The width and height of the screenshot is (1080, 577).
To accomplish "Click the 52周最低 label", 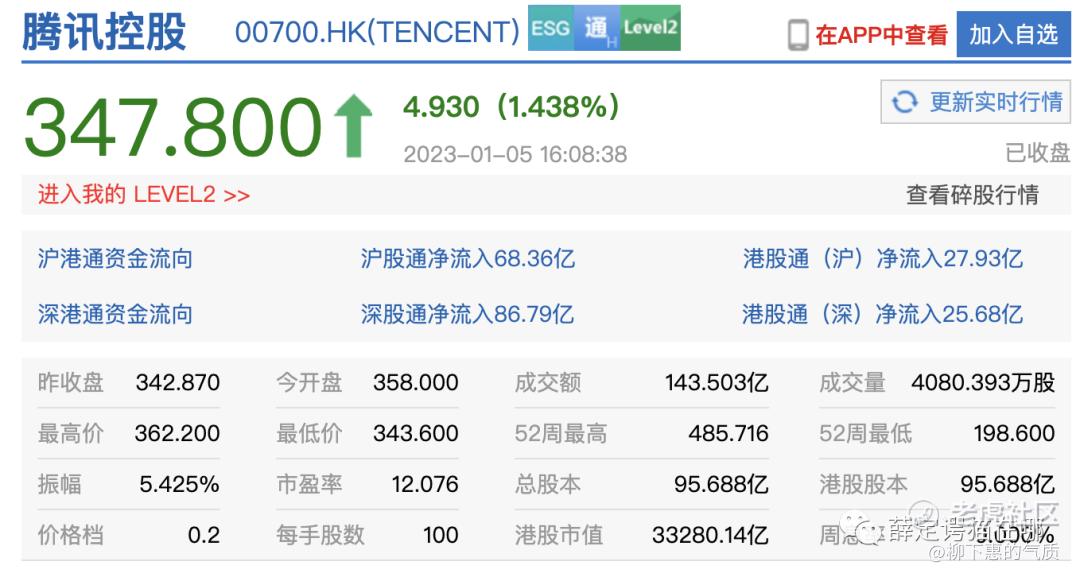I will (866, 433).
